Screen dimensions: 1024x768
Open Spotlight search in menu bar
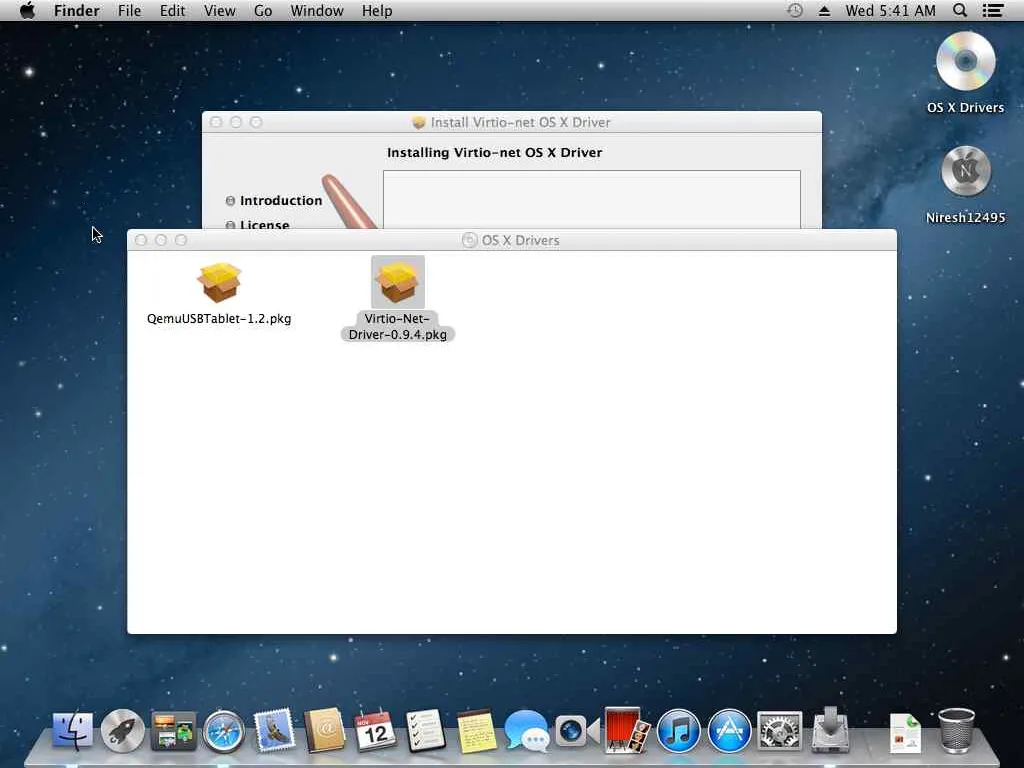pos(959,10)
